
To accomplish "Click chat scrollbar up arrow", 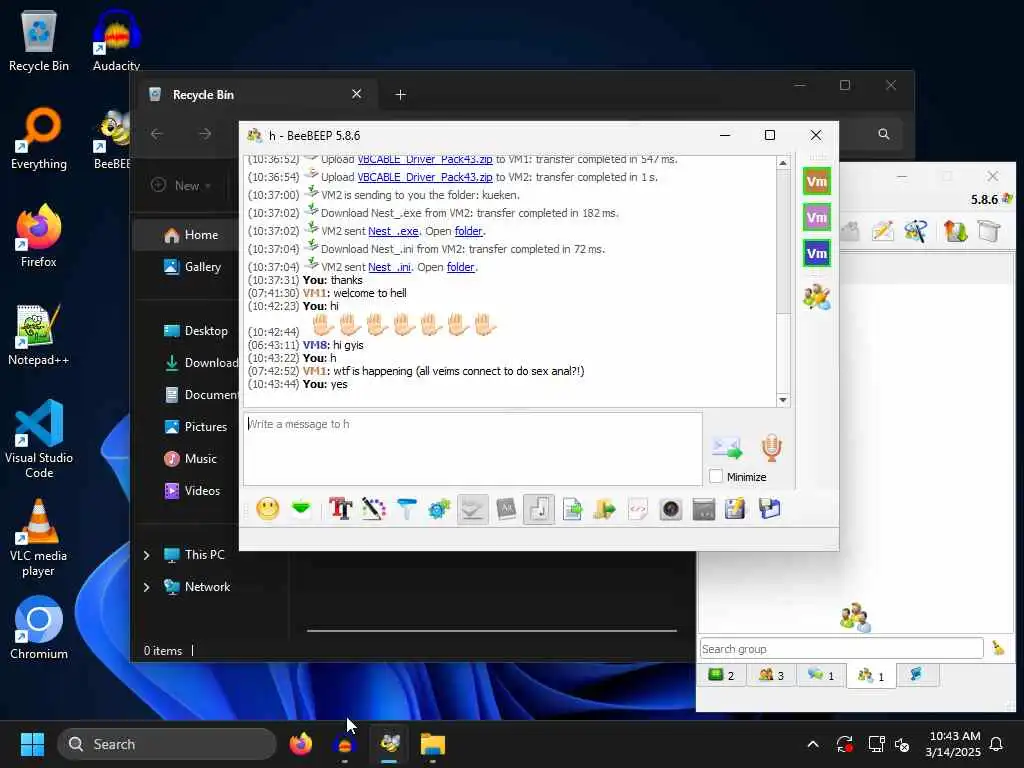I will [x=783, y=163].
